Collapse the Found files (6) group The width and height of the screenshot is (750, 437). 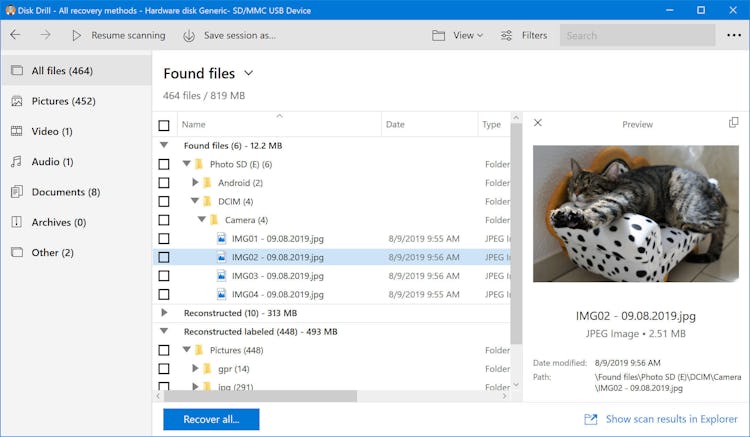tap(164, 145)
